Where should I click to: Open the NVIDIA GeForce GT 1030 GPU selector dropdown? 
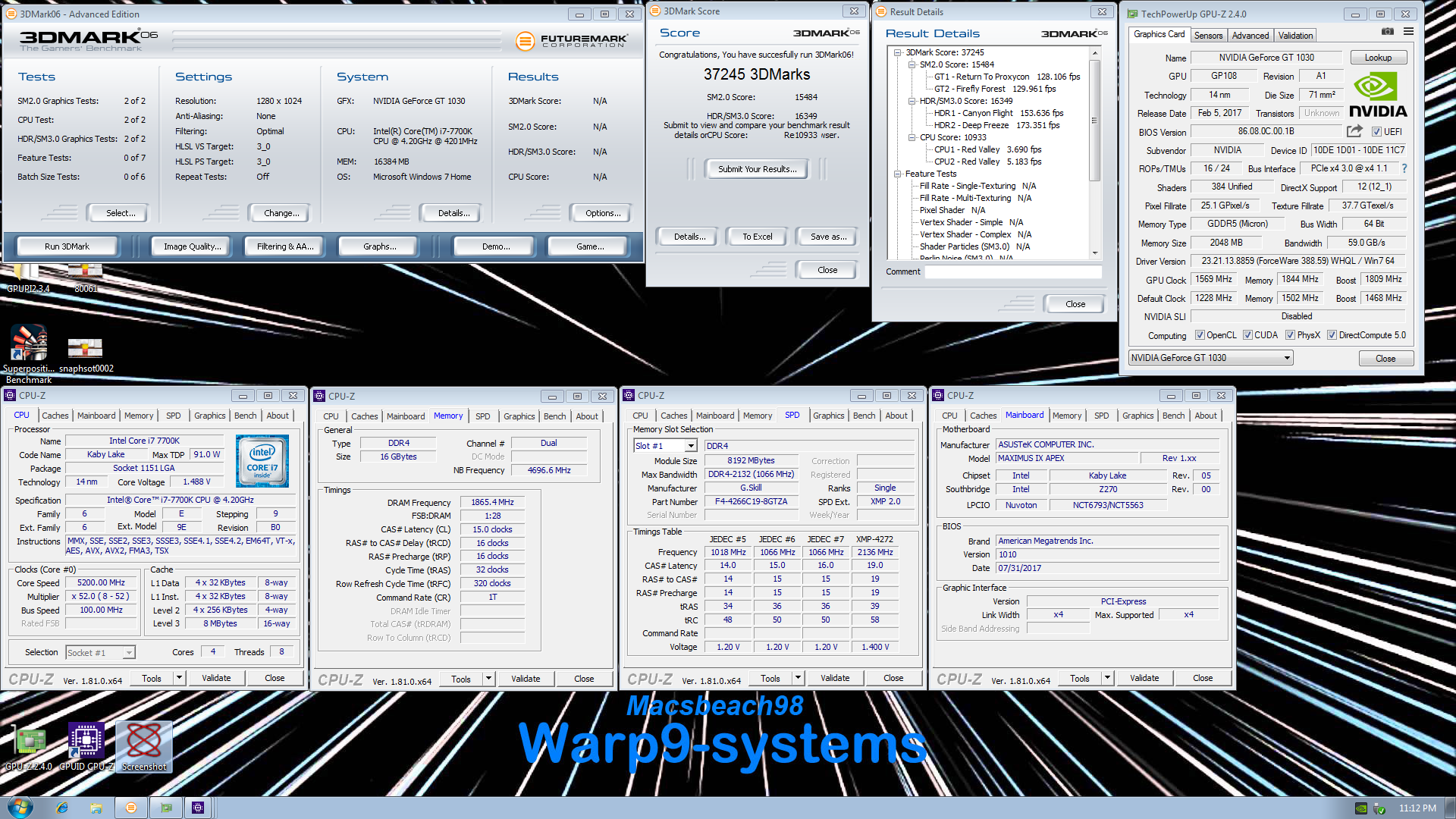(x=1210, y=357)
